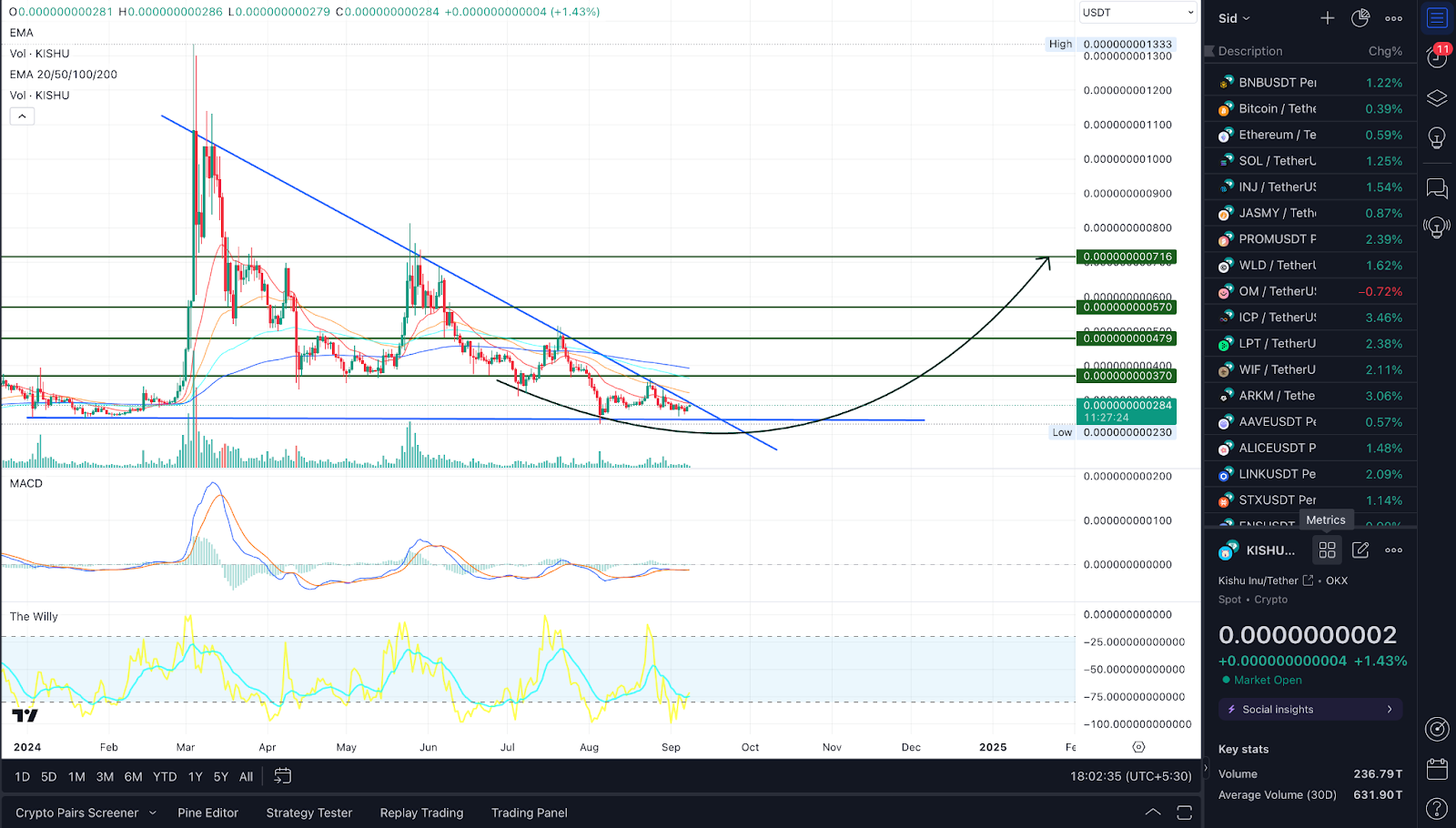This screenshot has height=828, width=1456.
Task: Select the 5D time range
Action: click(49, 776)
